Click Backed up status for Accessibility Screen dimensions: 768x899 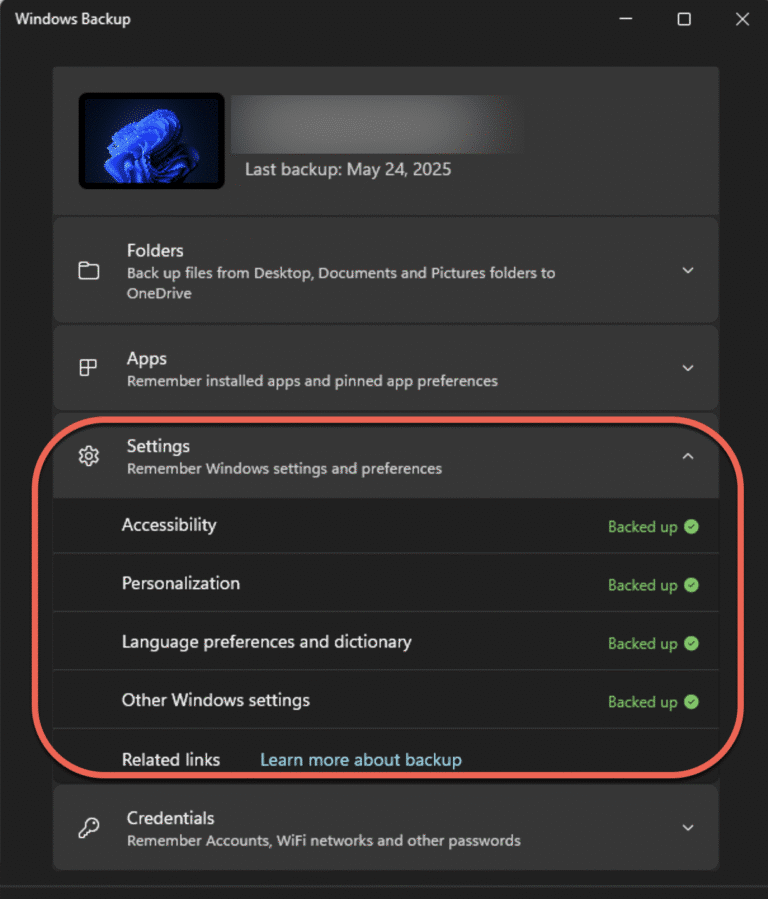pyautogui.click(x=642, y=527)
